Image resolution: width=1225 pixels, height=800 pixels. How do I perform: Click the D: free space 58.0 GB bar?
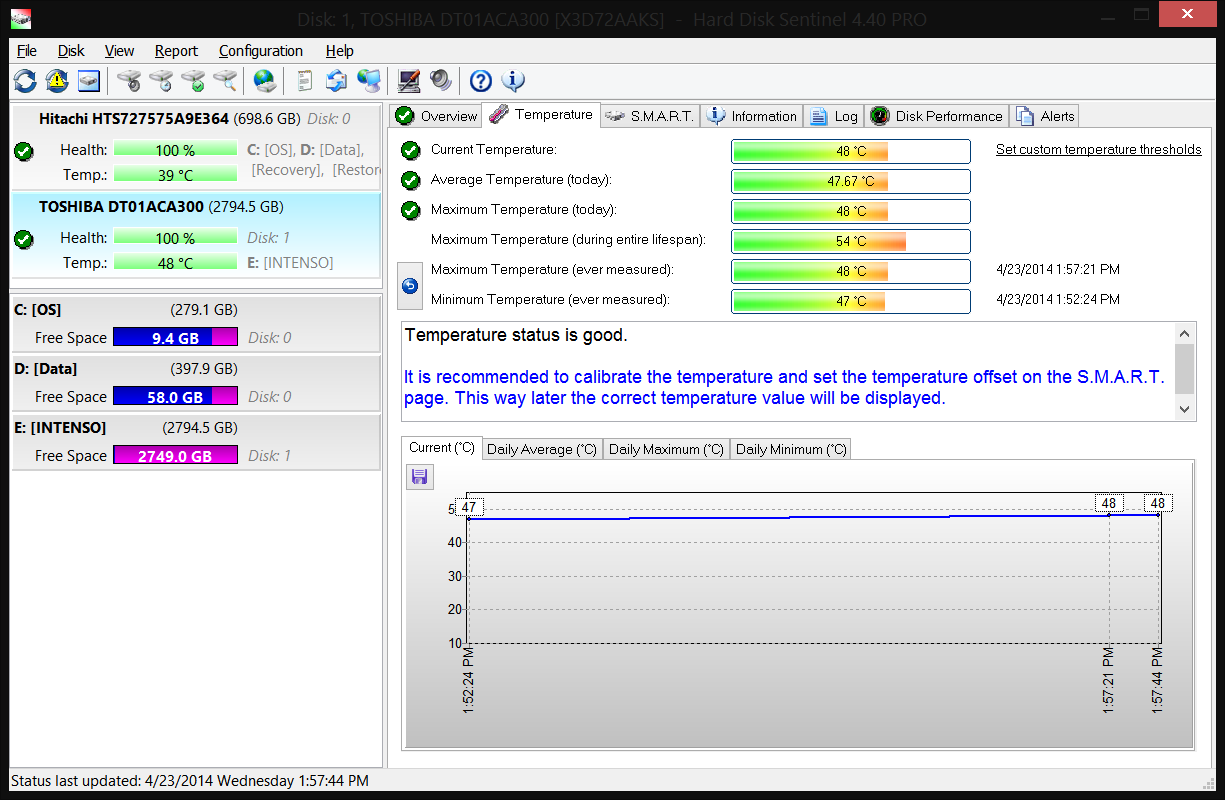pos(175,397)
